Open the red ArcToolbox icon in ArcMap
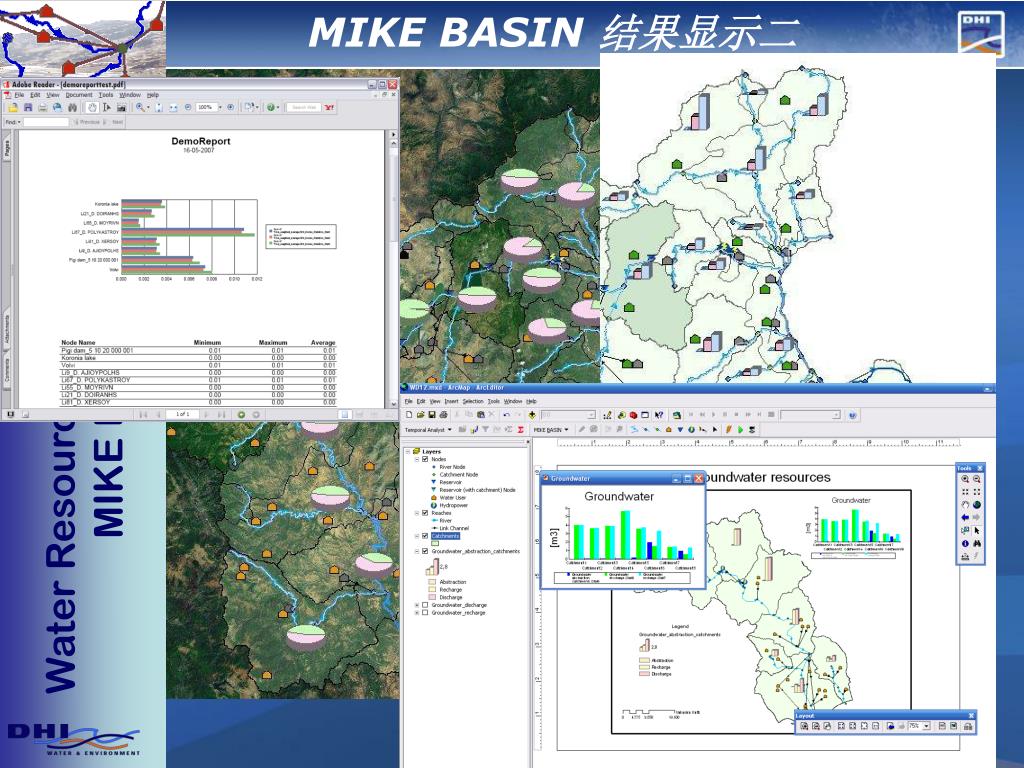This screenshot has height=768, width=1024. tap(633, 415)
